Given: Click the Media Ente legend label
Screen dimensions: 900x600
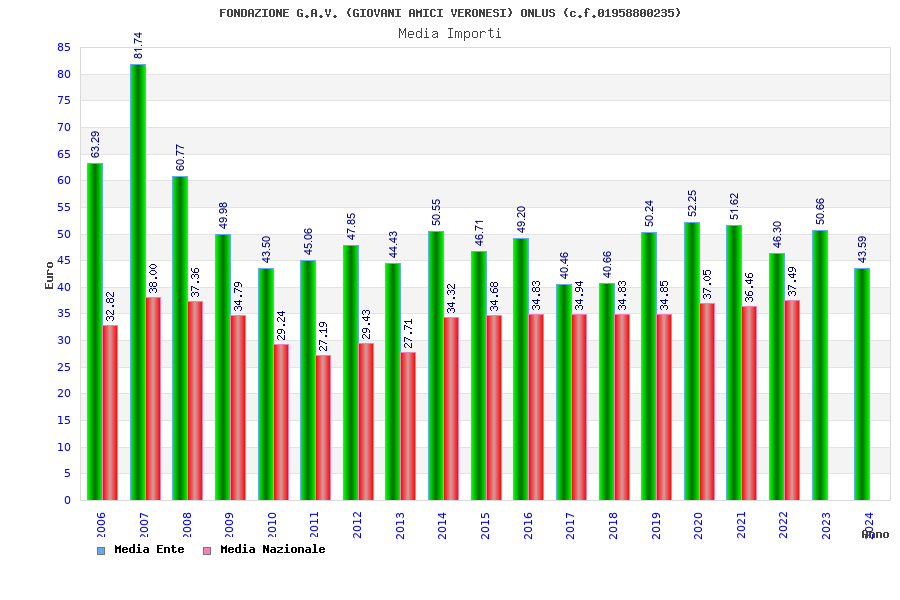Looking at the screenshot, I should click(x=149, y=549).
